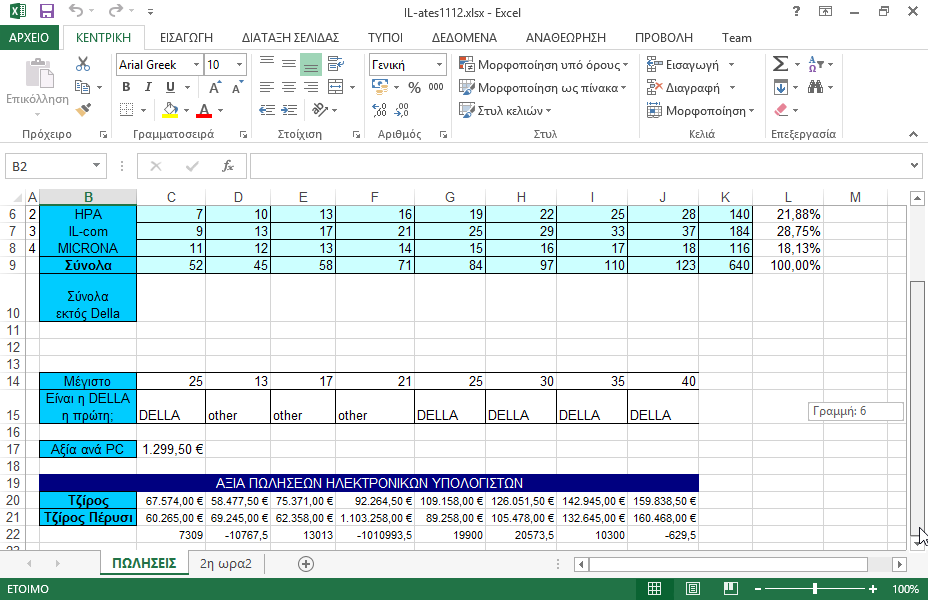Add a new sheet with the plus button
Screen dimensions: 928x600
click(x=305, y=564)
